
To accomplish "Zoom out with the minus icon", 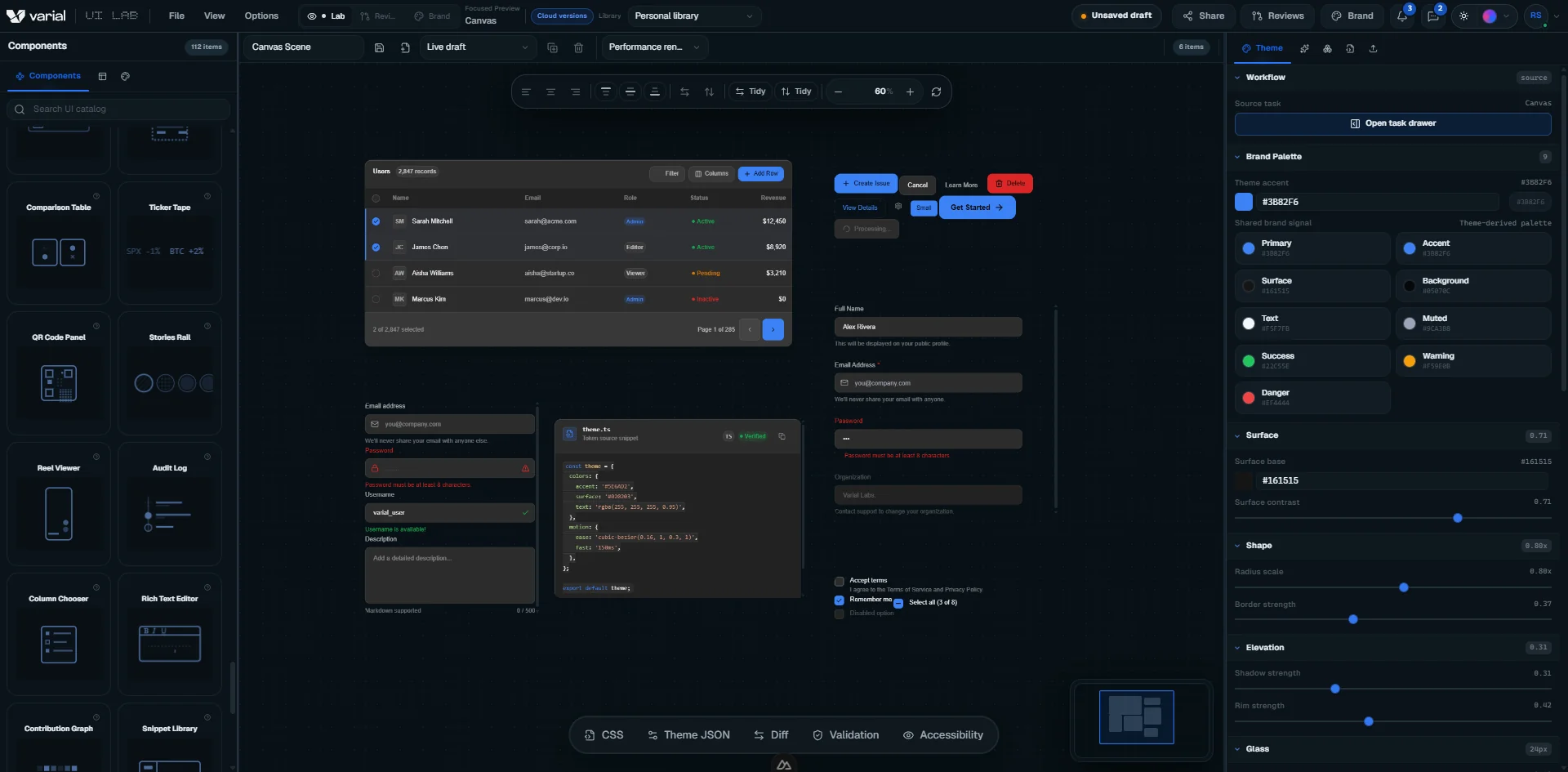I will (x=838, y=91).
